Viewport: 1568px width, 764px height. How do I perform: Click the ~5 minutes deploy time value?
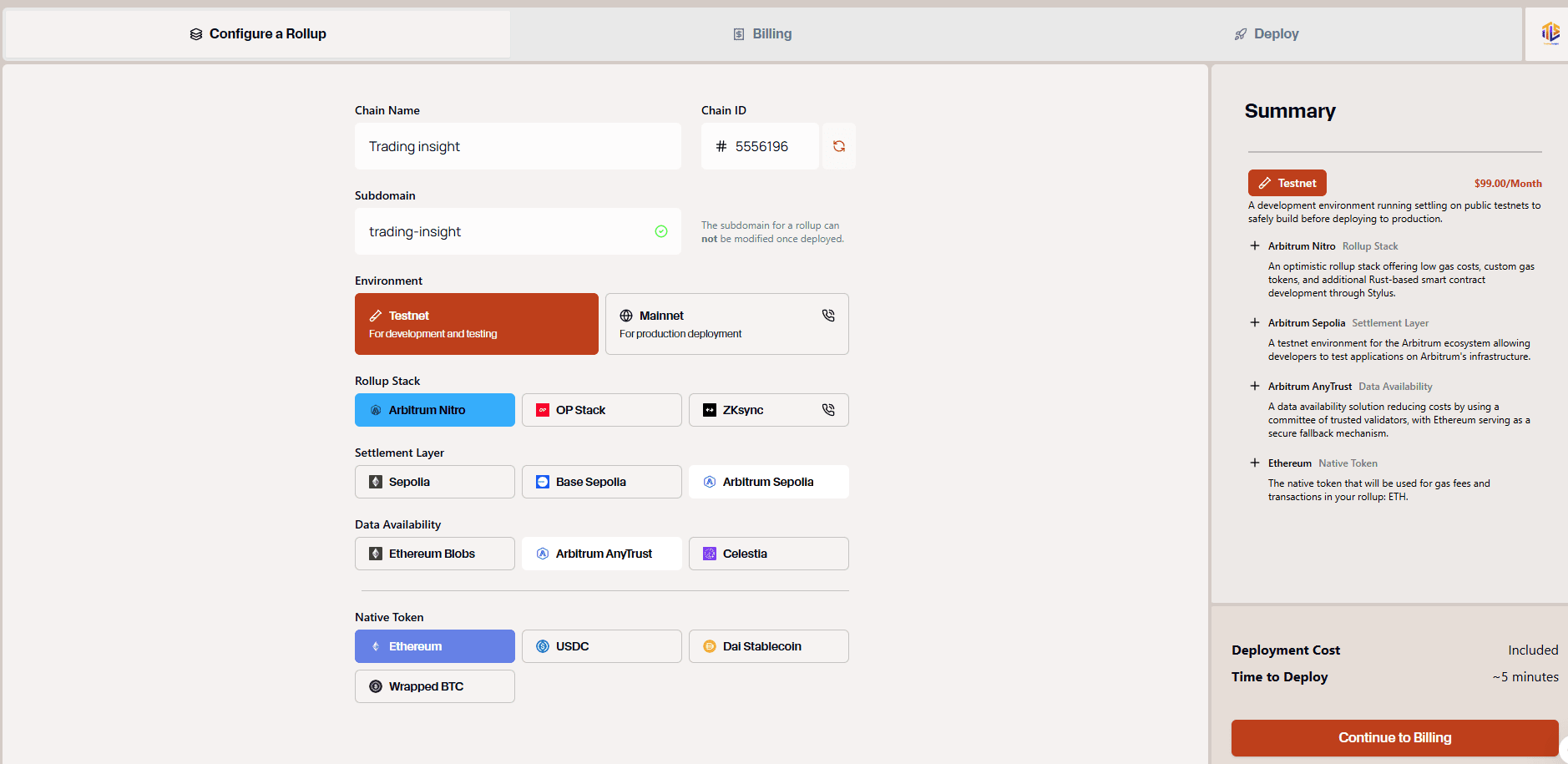pos(1525,677)
